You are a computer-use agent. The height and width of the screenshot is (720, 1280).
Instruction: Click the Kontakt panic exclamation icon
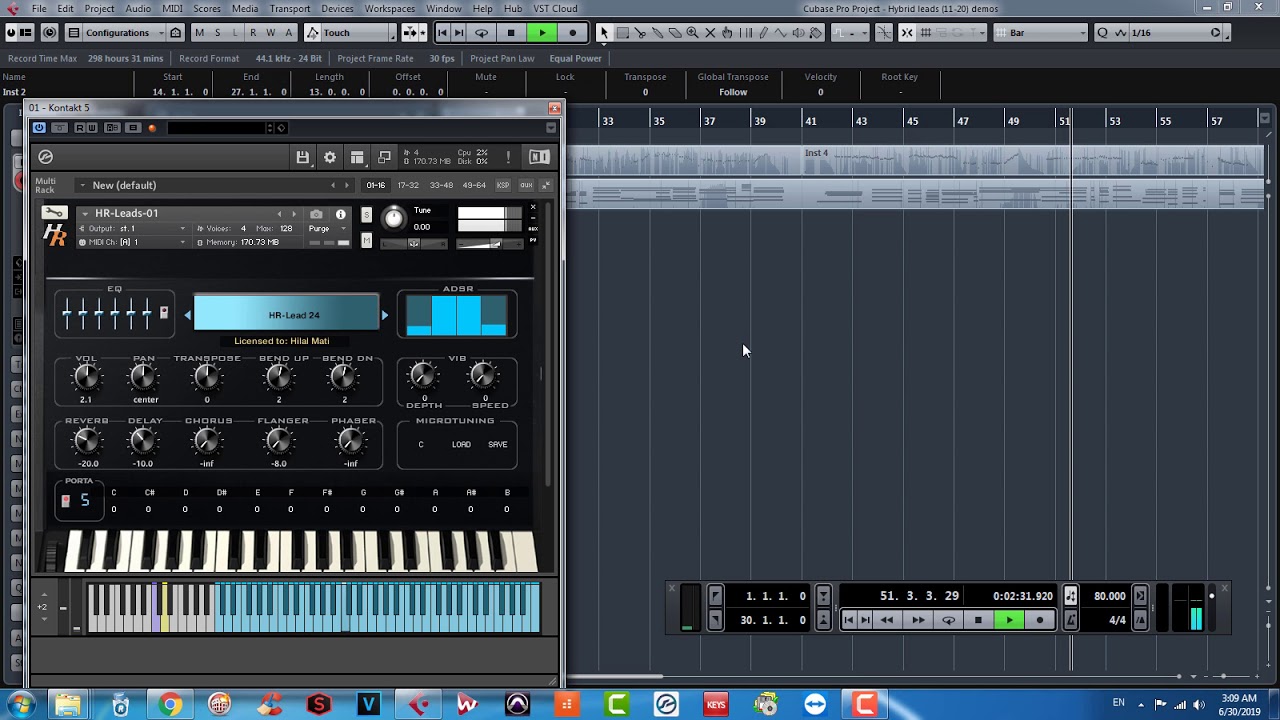tap(508, 157)
